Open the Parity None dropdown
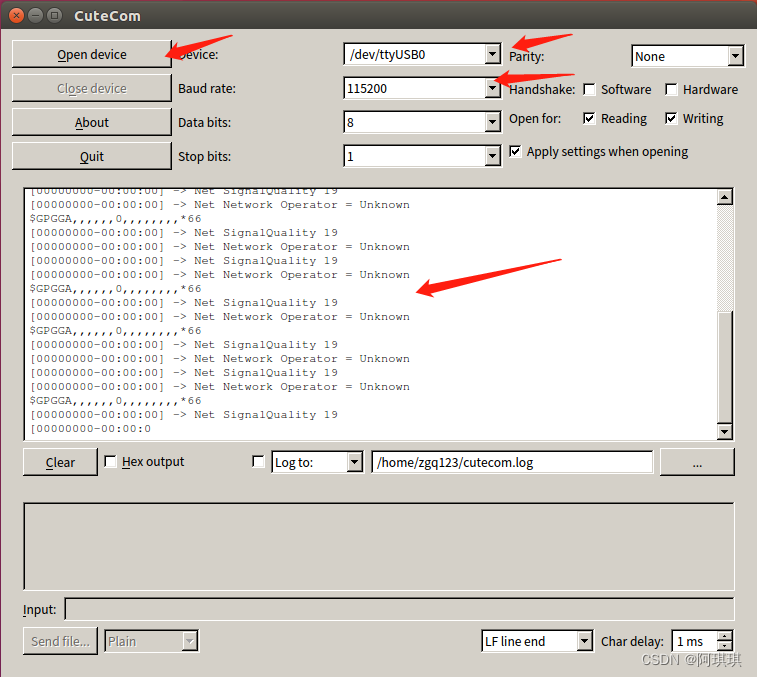 click(735, 56)
